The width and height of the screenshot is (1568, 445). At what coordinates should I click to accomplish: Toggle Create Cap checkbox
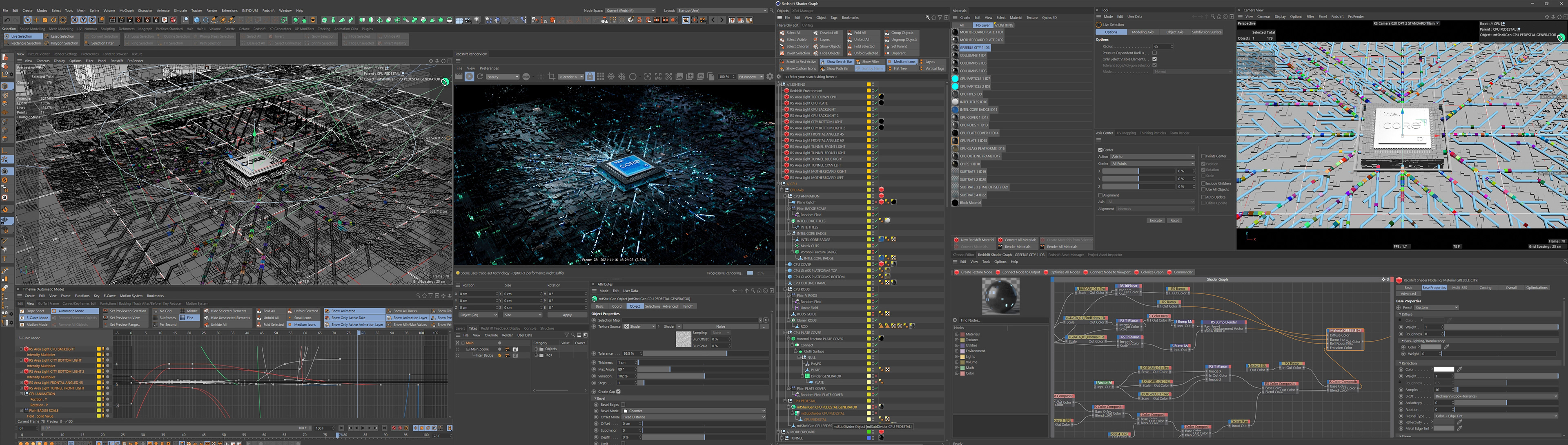coord(619,391)
